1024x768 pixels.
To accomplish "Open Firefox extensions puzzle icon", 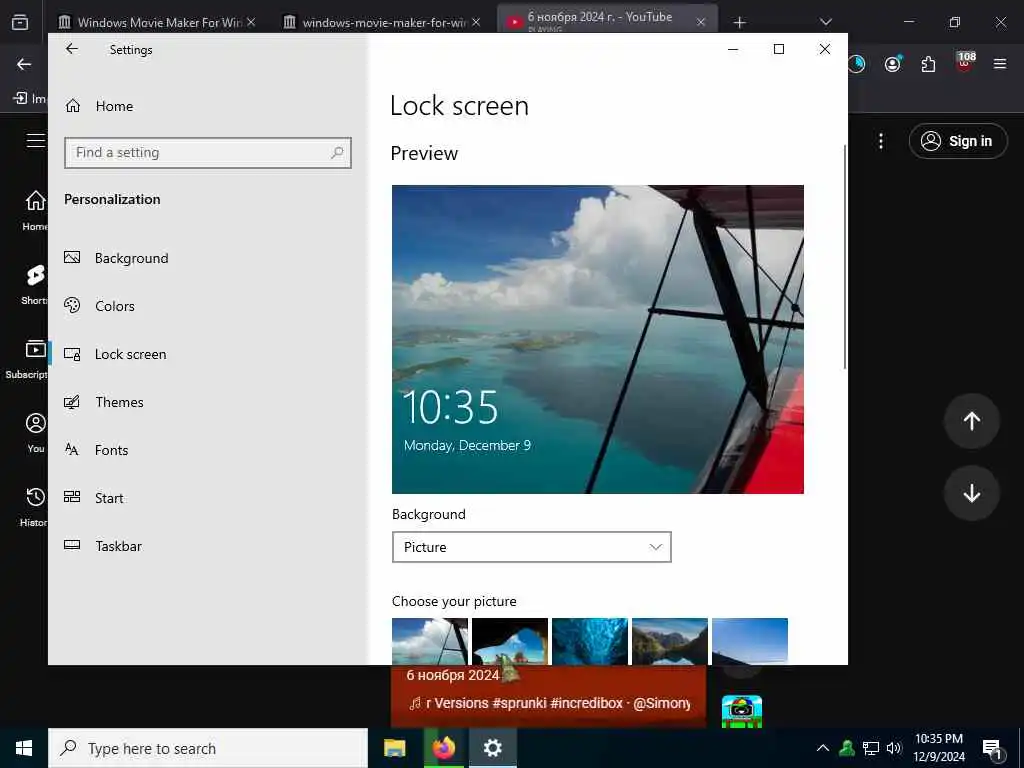I will pos(928,64).
